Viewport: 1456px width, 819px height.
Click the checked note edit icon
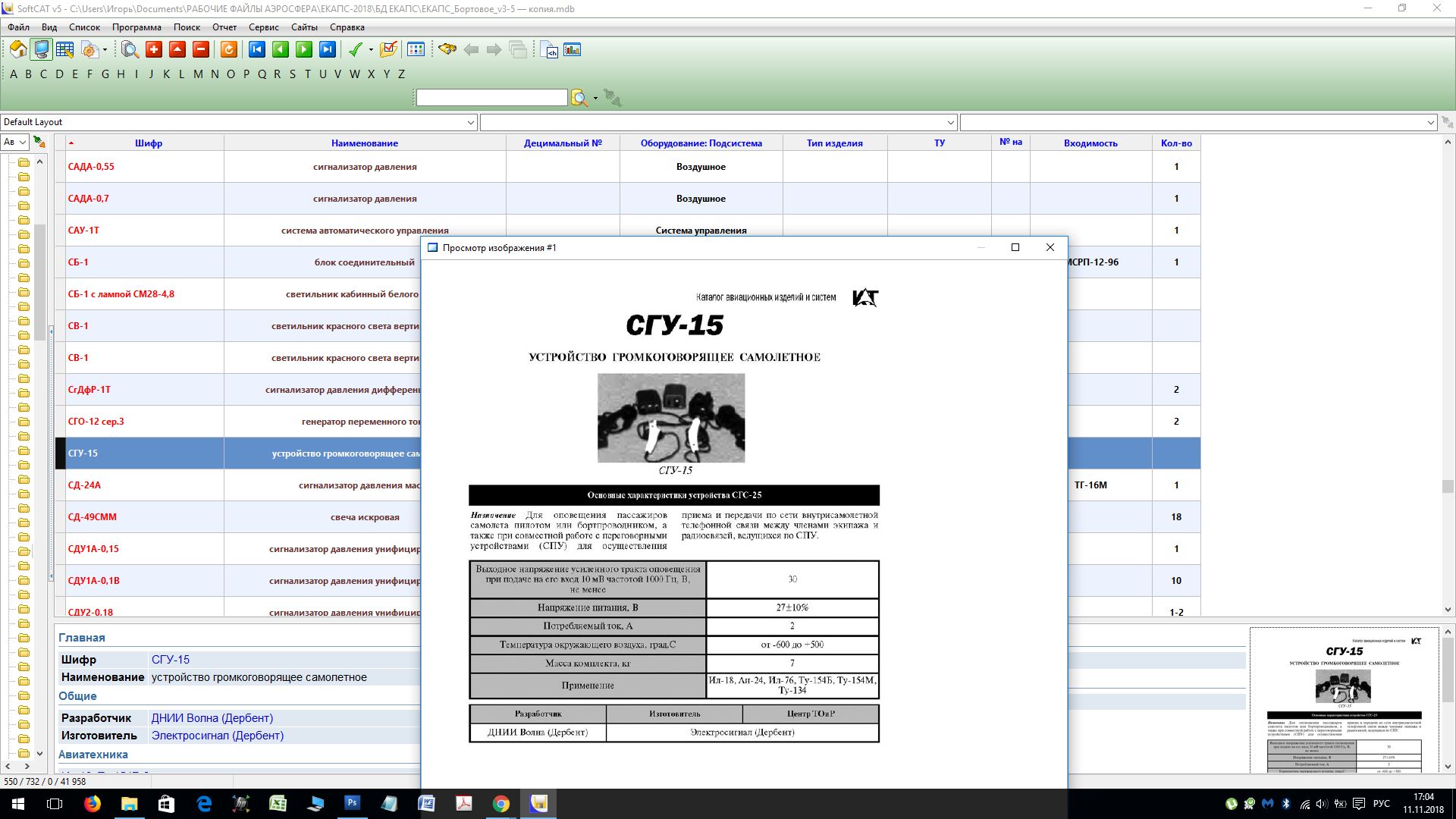coord(388,50)
